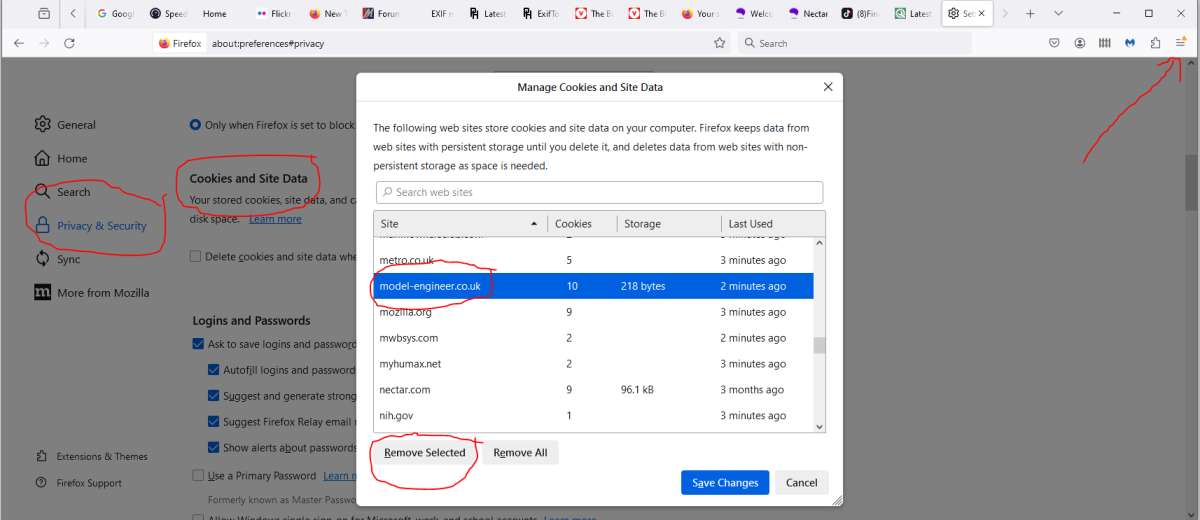Click the Save Changes button
Screen dimensions: 1200x520
(725, 483)
